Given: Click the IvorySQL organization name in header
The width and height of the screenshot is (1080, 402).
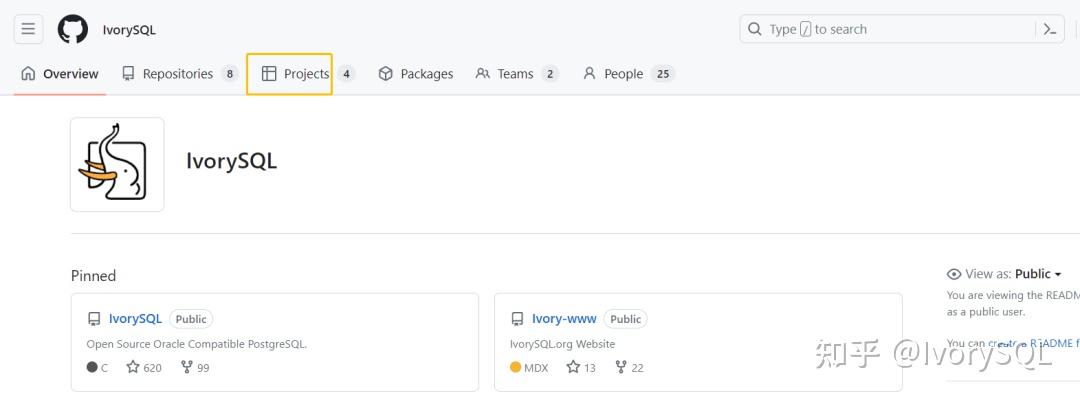Looking at the screenshot, I should pyautogui.click(x=129, y=30).
